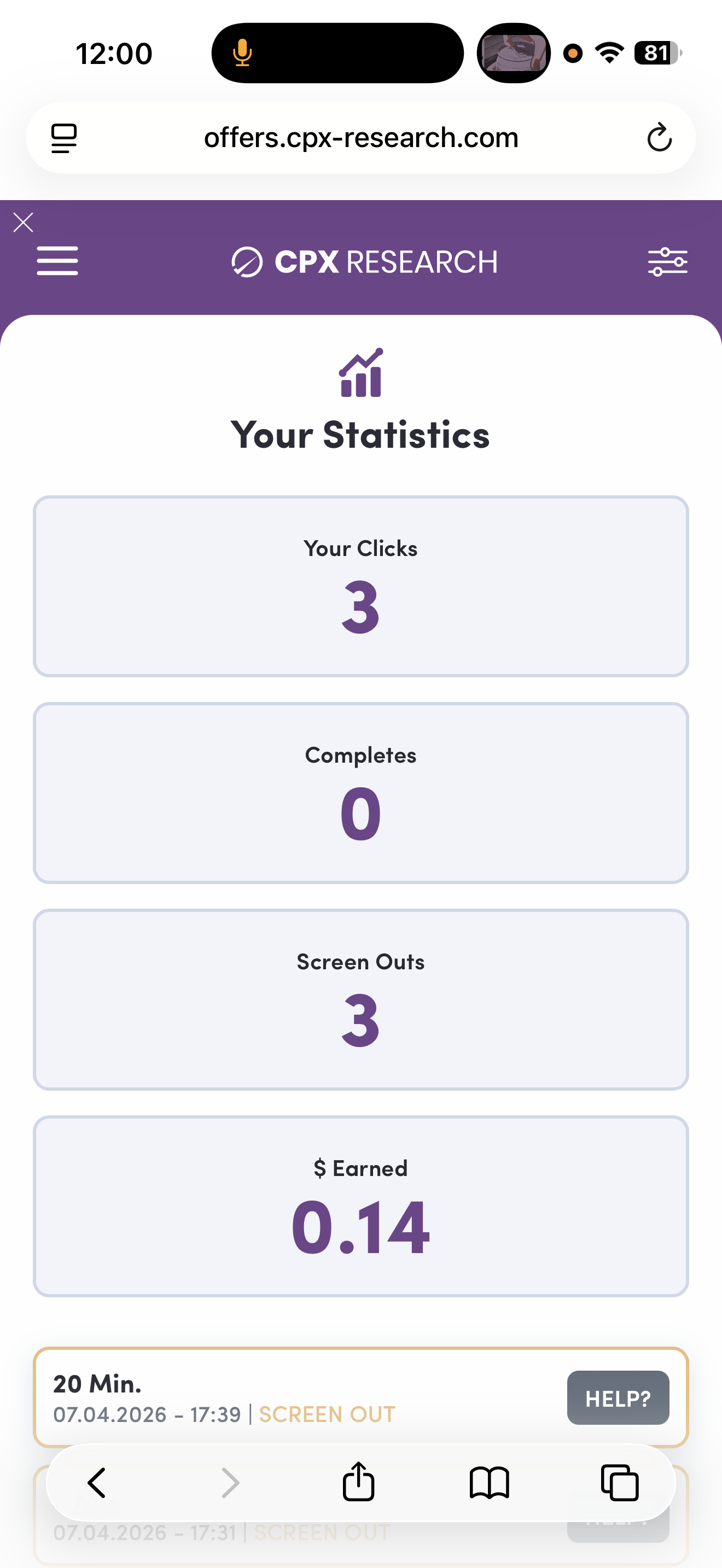Open the filter settings sliders icon
This screenshot has width=722, height=1568.
(667, 262)
